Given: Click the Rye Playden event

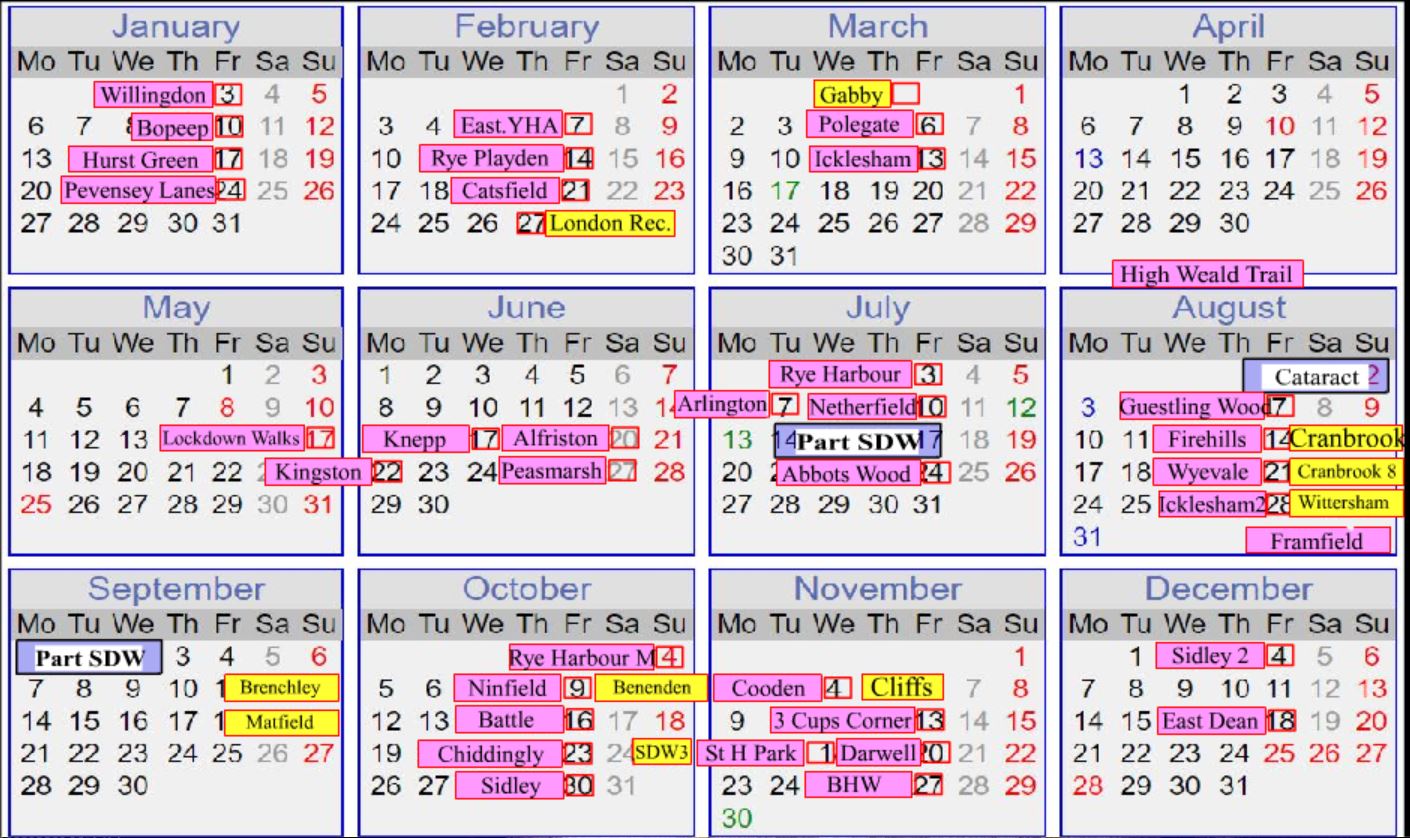Looking at the screenshot, I should (490, 158).
